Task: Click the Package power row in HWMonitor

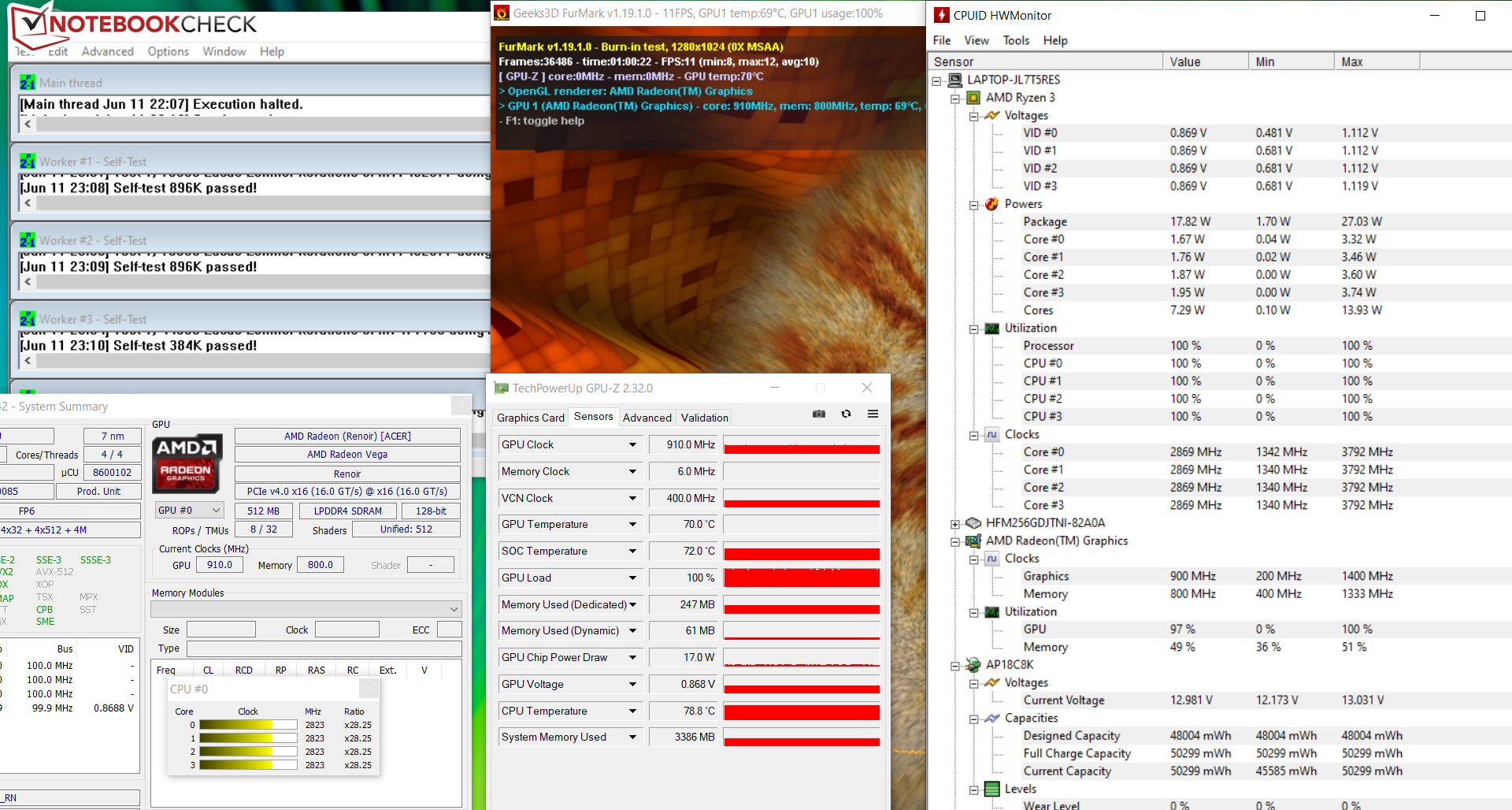Action: pyautogui.click(x=1220, y=222)
